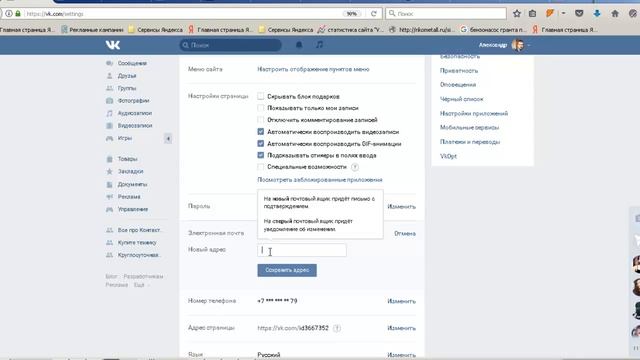Click Видеозаписи sidebar icon
Screen dimensions: 640x360
click(109, 126)
